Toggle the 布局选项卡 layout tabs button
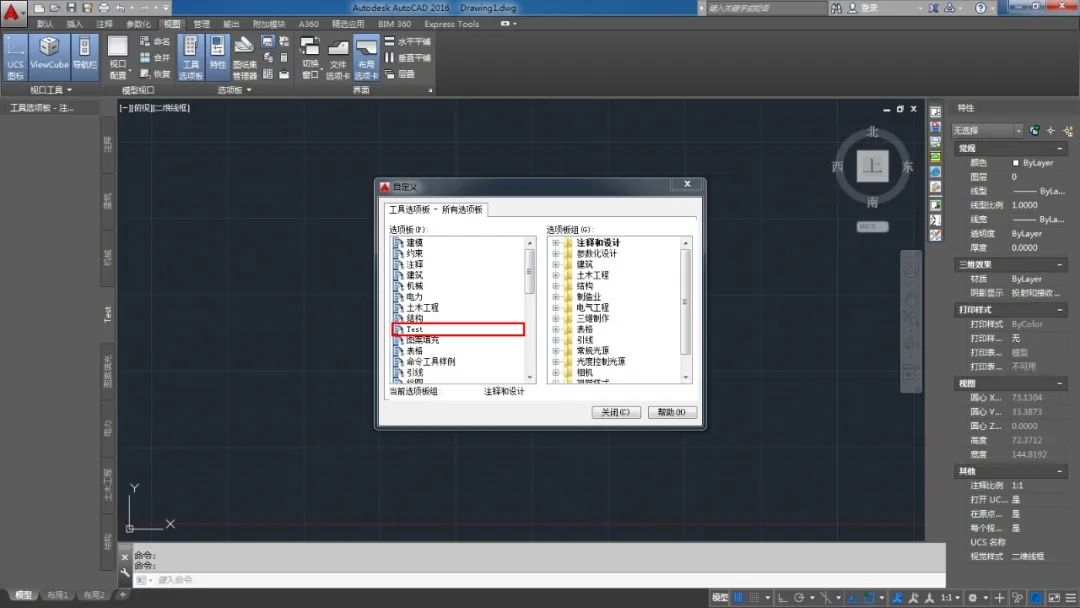 [367, 57]
